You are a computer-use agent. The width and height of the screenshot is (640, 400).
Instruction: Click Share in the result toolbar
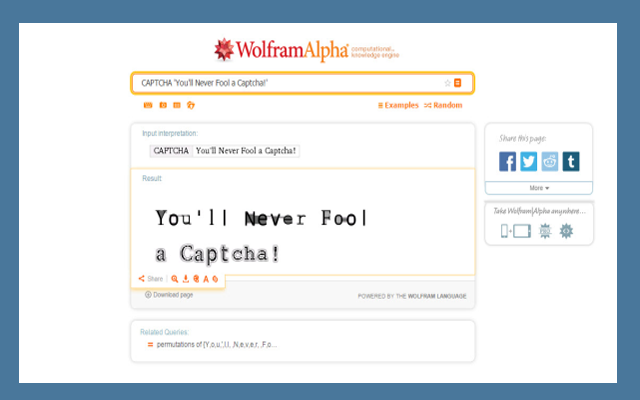pyautogui.click(x=151, y=279)
